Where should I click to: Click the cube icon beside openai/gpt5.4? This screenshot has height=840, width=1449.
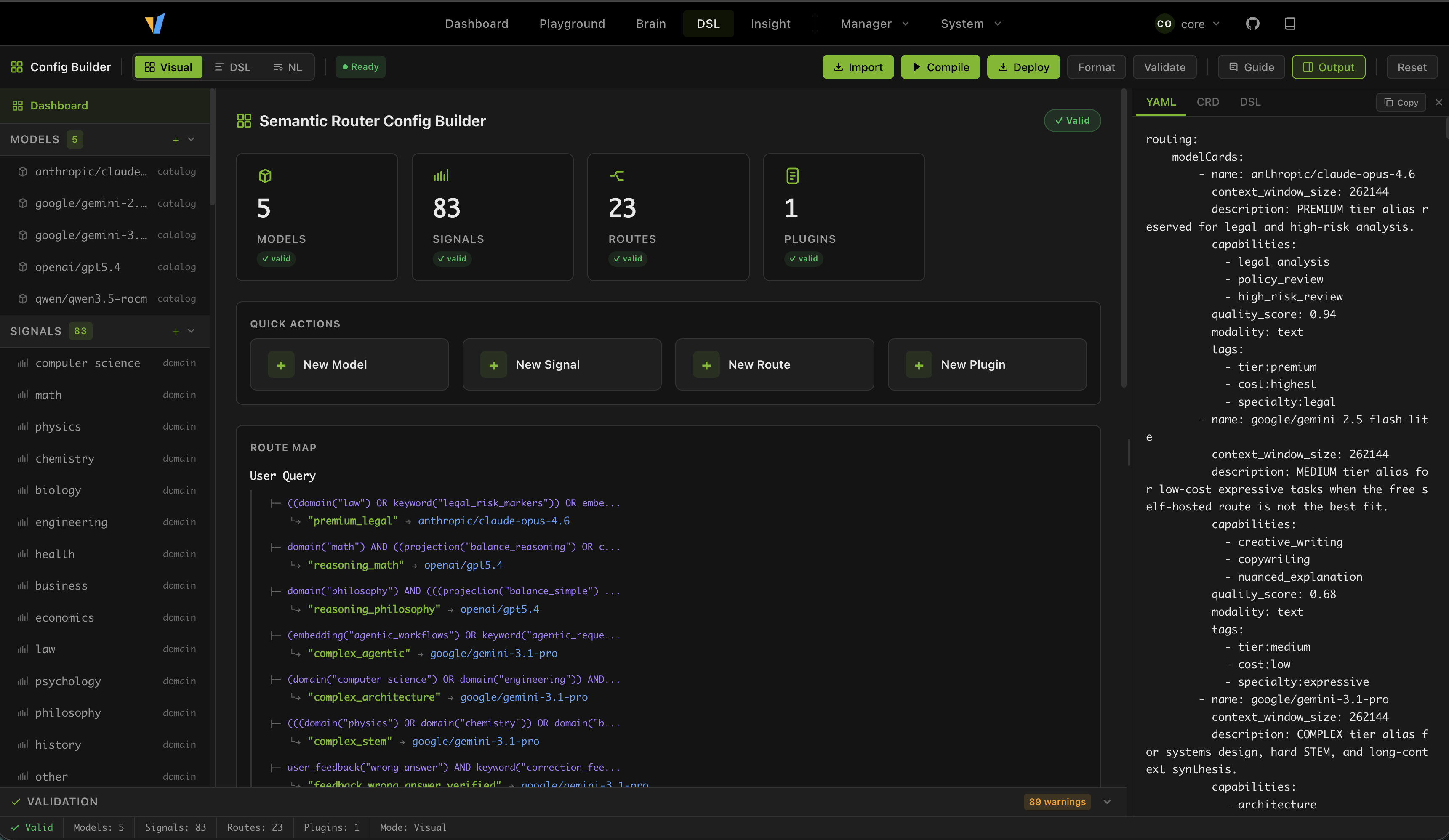[x=22, y=267]
